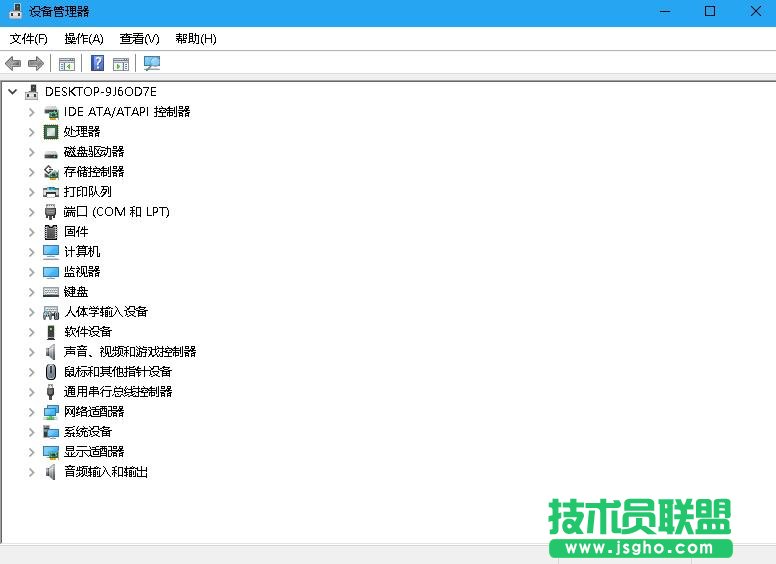The image size is (776, 564).
Task: Click the blue Help toolbar icon
Action: [x=97, y=64]
